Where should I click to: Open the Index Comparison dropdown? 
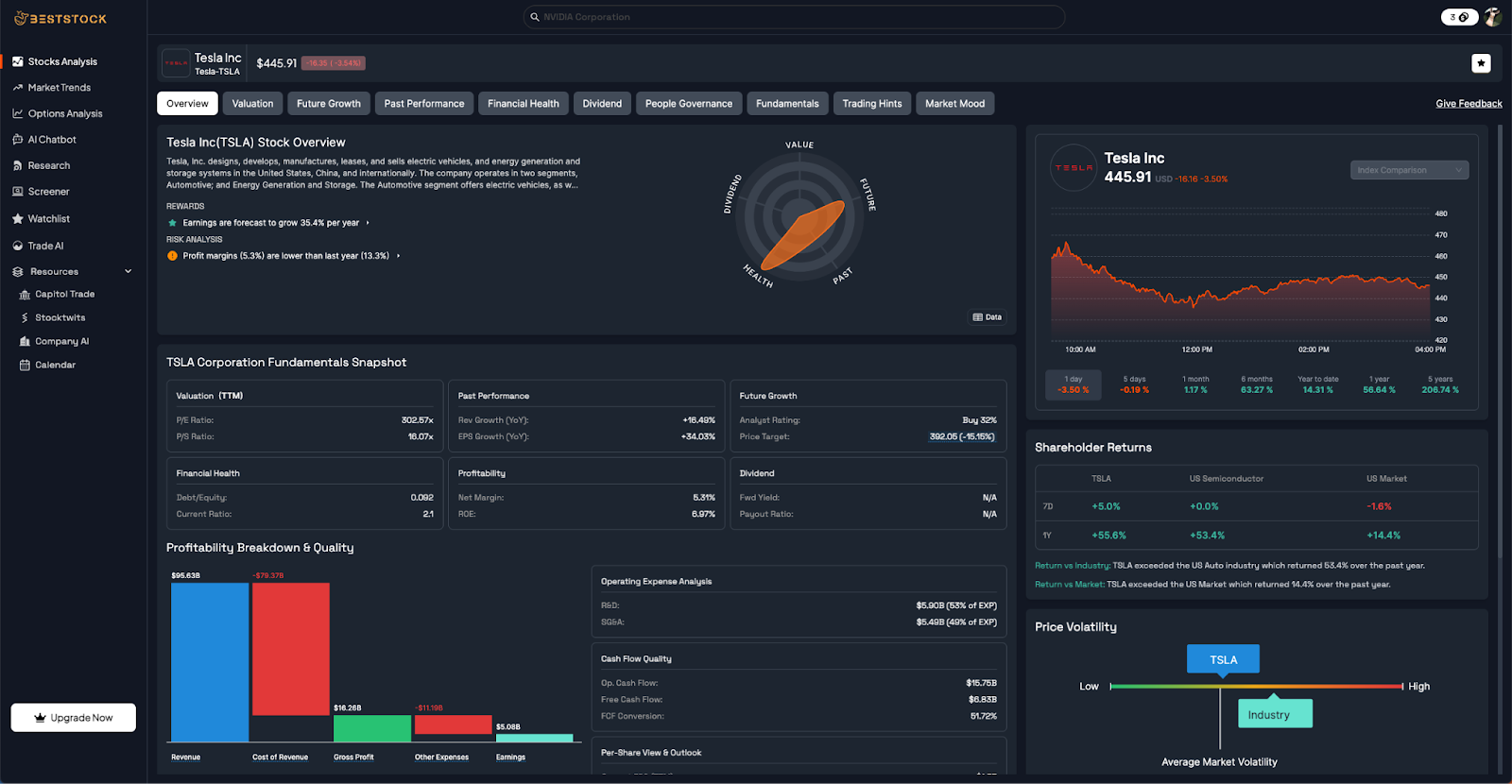(x=1409, y=170)
